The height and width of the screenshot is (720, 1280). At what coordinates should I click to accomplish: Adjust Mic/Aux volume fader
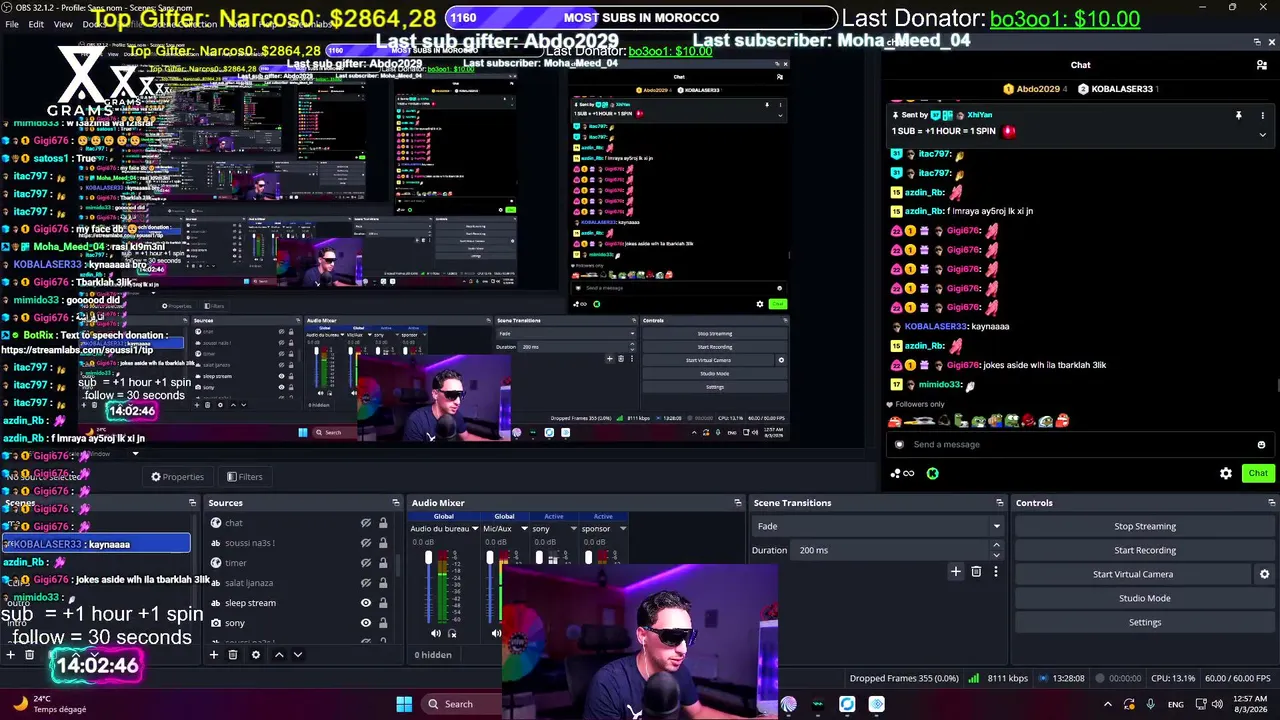tap(490, 557)
